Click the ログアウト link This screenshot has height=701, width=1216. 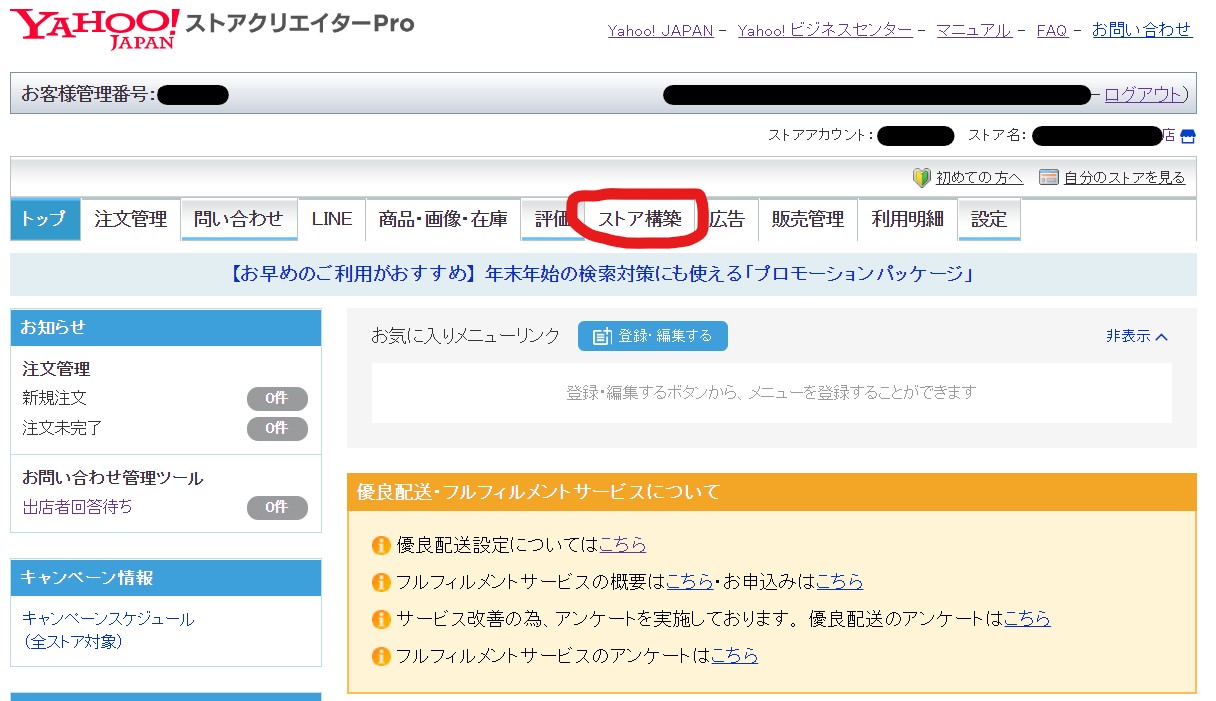[1143, 95]
